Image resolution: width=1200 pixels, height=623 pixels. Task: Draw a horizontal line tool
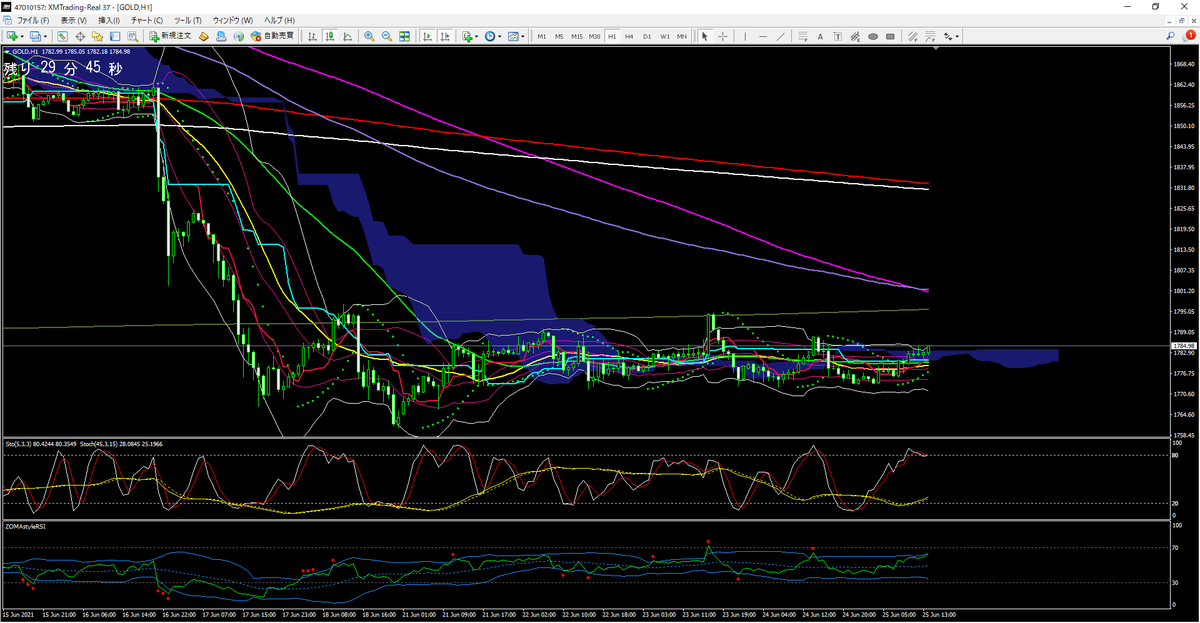click(762, 36)
